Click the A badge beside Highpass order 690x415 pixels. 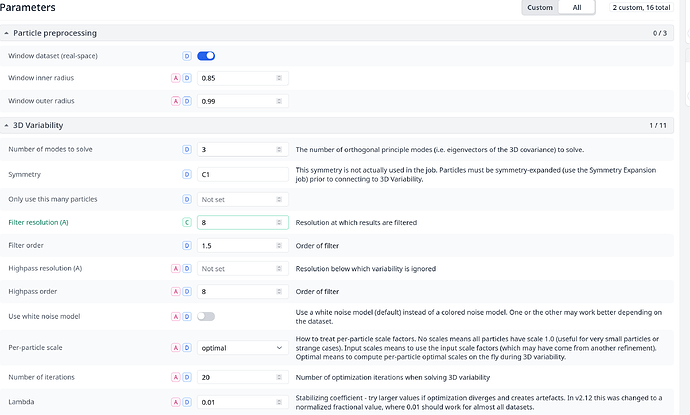click(175, 292)
